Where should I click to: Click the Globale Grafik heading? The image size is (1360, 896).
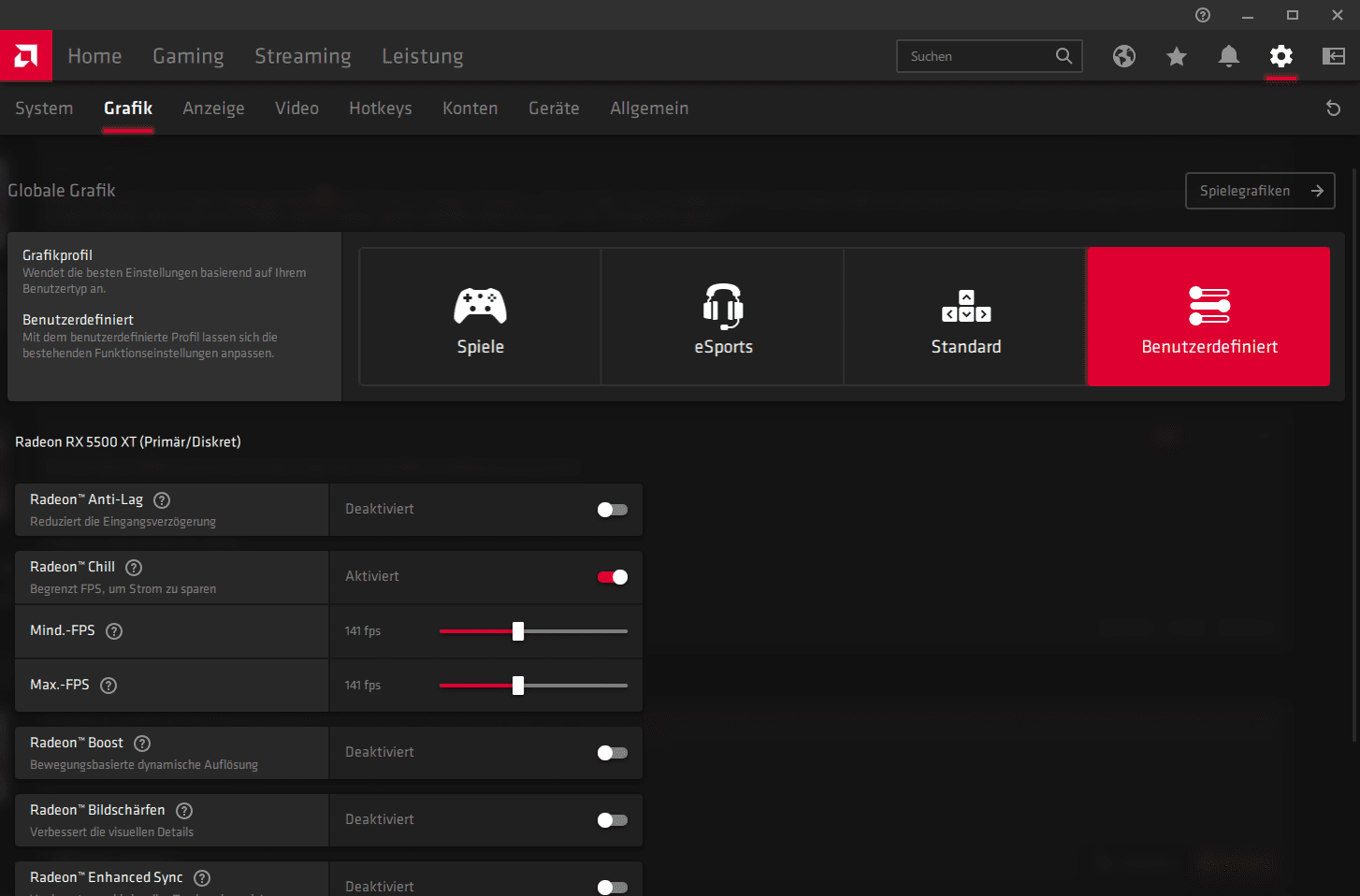point(62,191)
